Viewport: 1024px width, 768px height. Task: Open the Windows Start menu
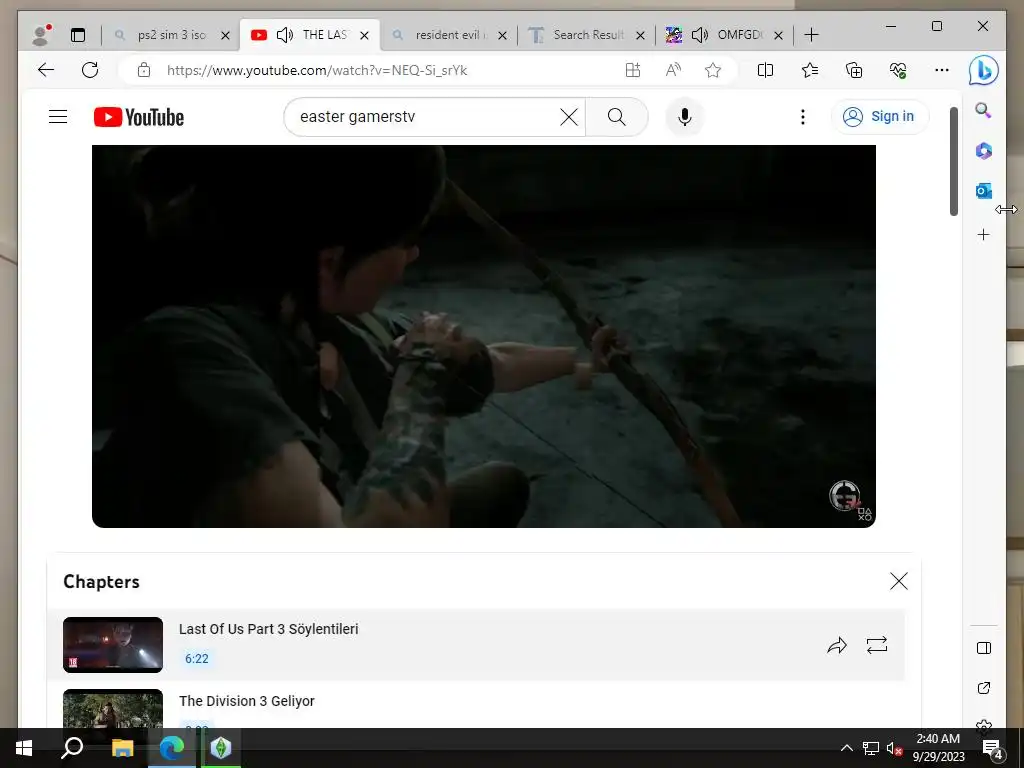(x=24, y=748)
